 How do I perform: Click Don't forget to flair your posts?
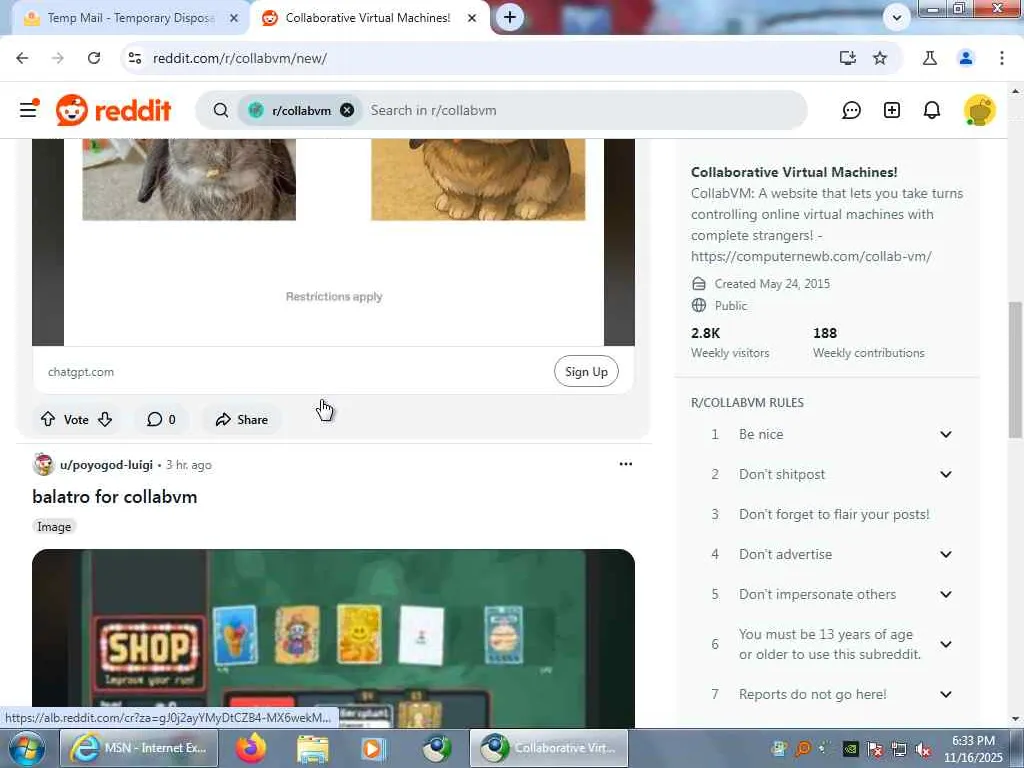click(834, 515)
